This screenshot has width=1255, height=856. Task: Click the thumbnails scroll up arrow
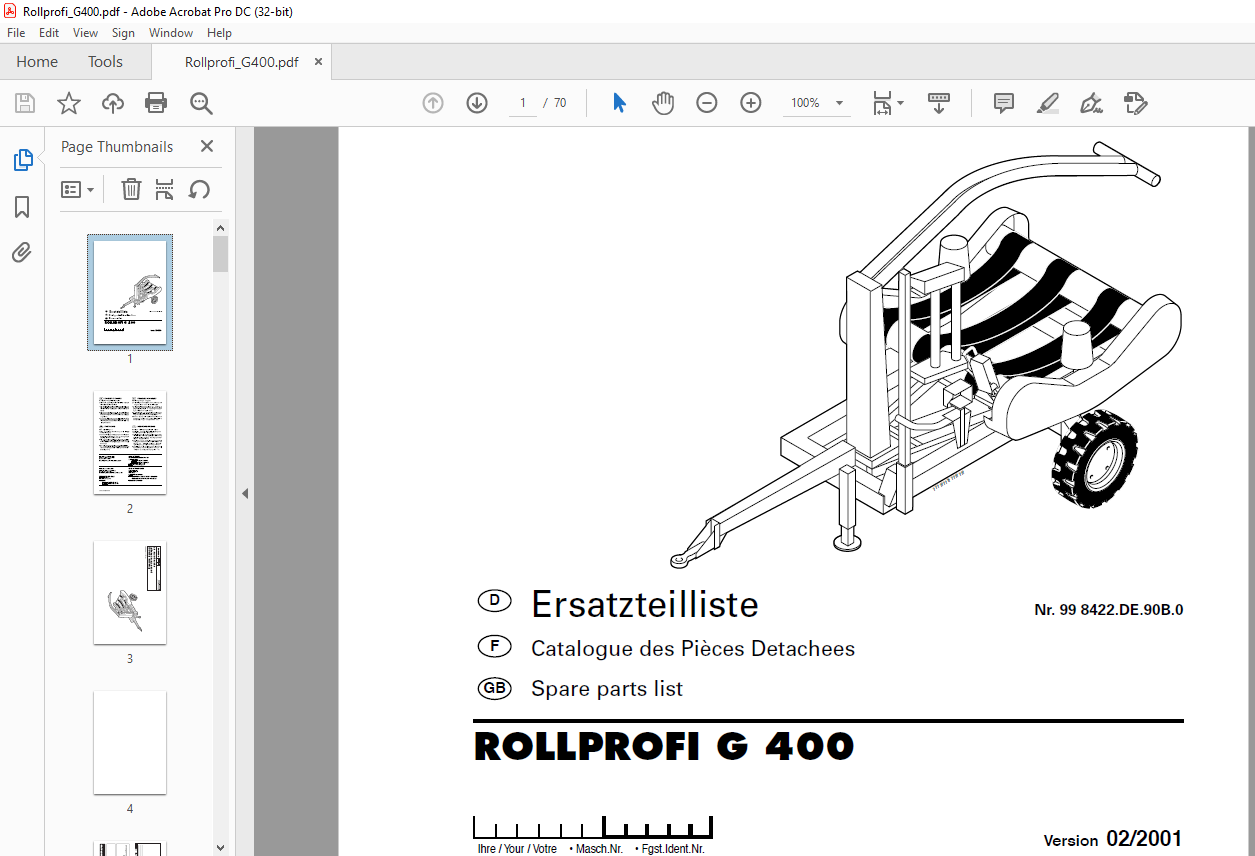tap(220, 228)
